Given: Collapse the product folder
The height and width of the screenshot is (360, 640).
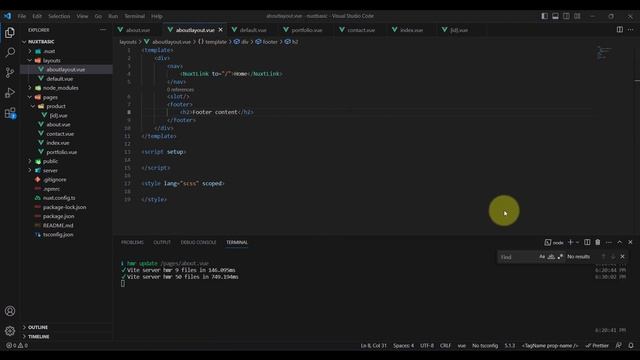Looking at the screenshot, I should (x=33, y=106).
